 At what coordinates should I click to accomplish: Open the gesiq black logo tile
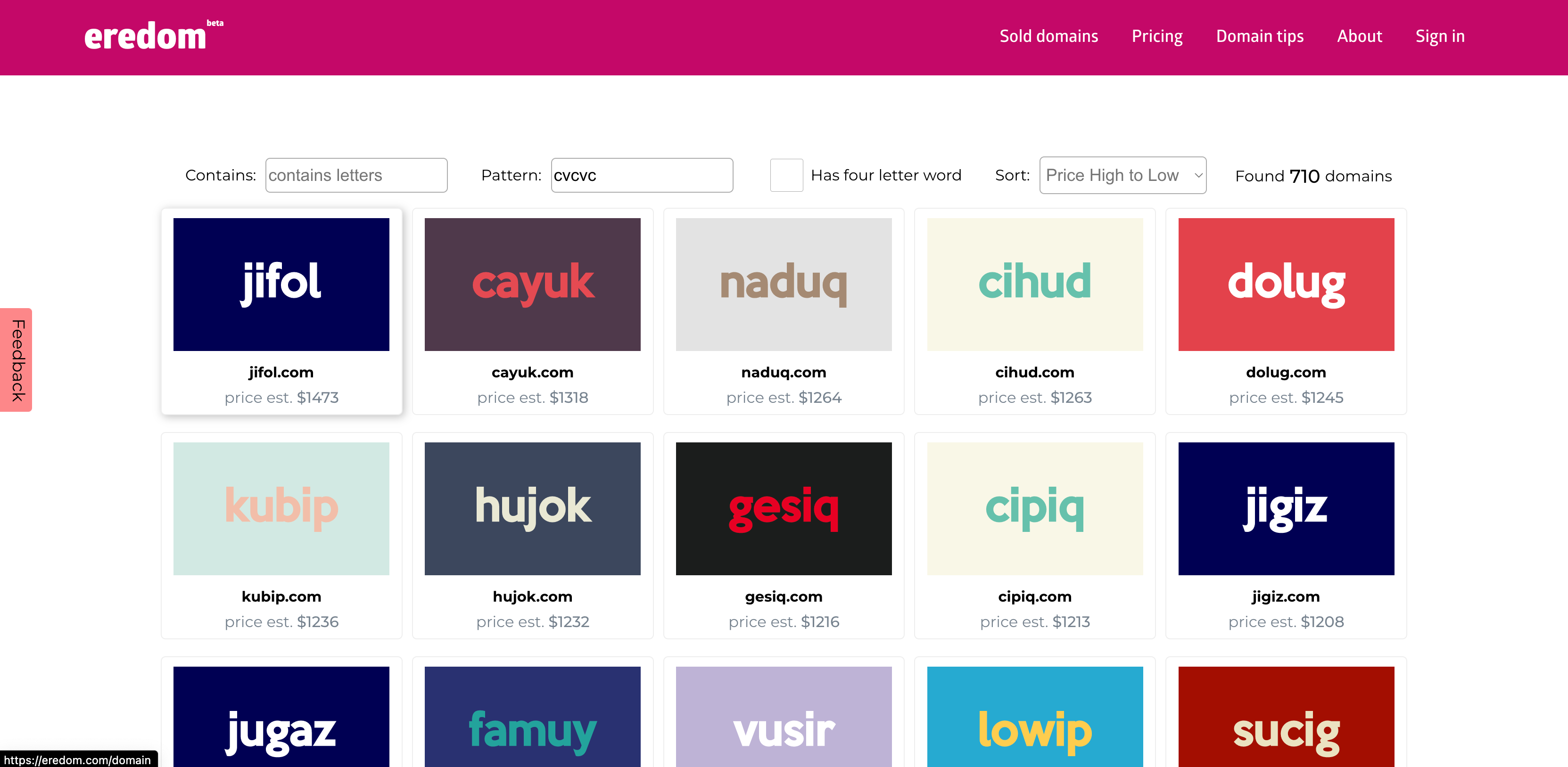click(x=784, y=508)
